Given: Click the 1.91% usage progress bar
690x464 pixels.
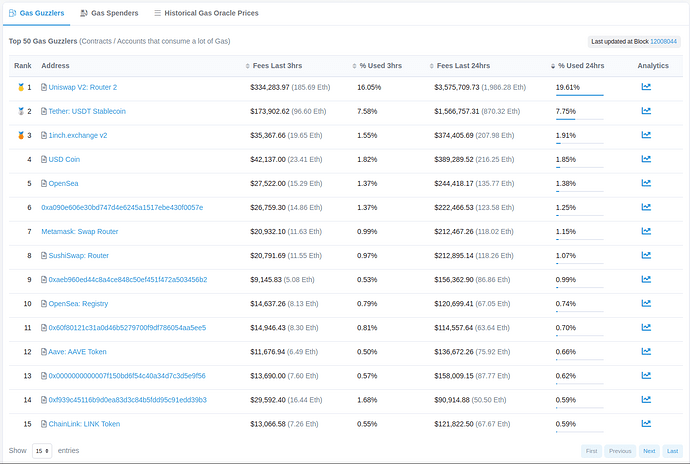Looking at the screenshot, I should pyautogui.click(x=580, y=143).
